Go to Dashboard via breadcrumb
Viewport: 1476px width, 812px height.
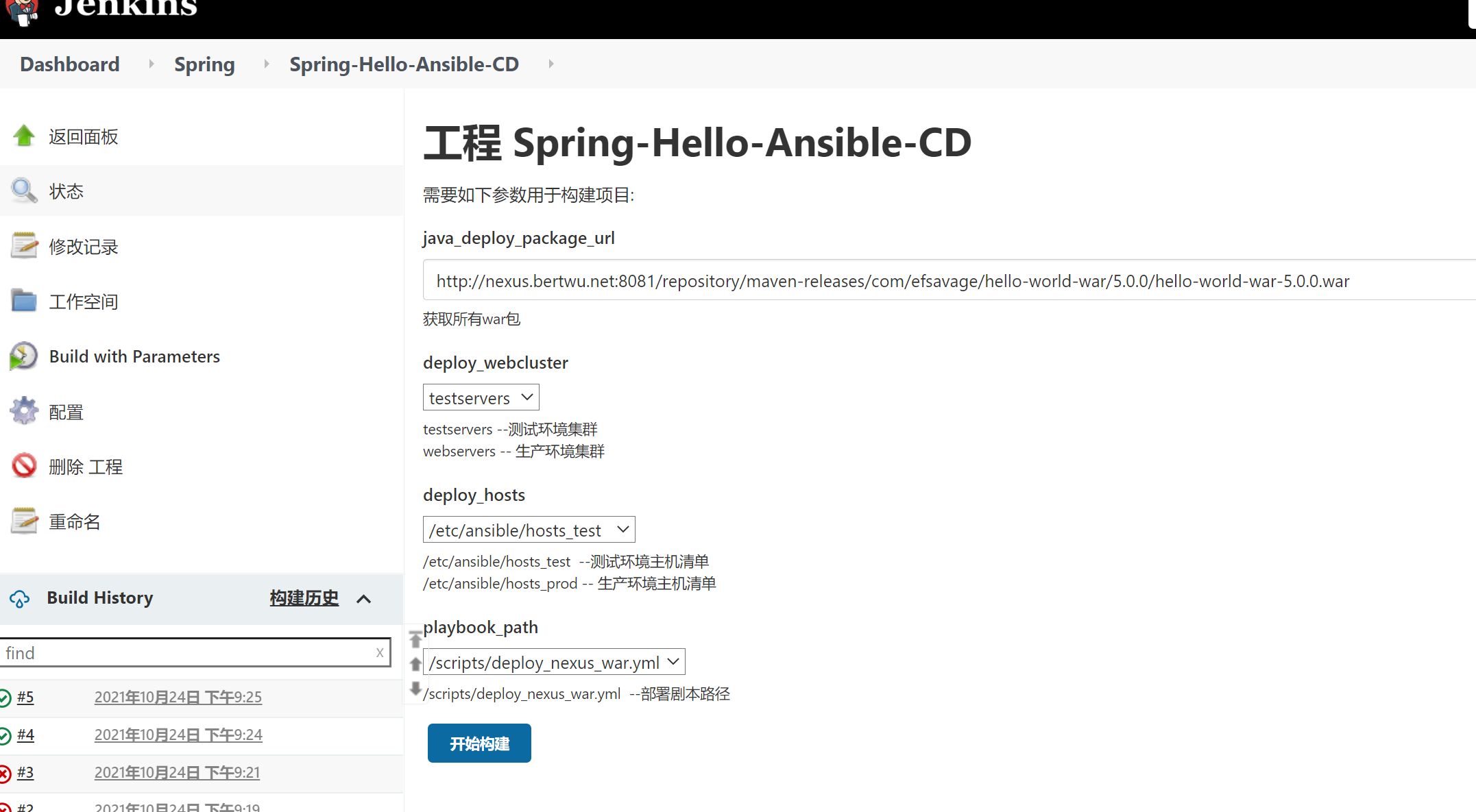click(69, 64)
